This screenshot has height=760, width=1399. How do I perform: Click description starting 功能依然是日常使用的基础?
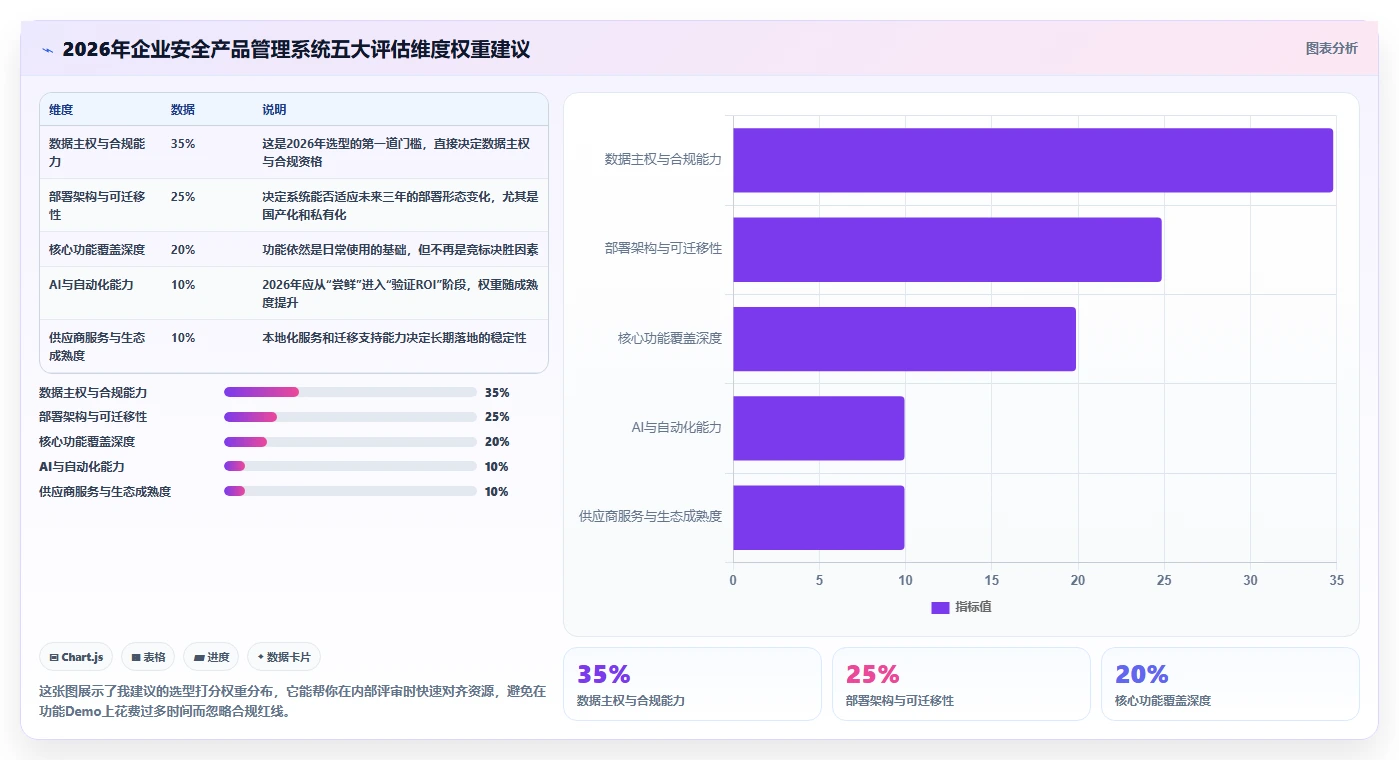point(400,250)
